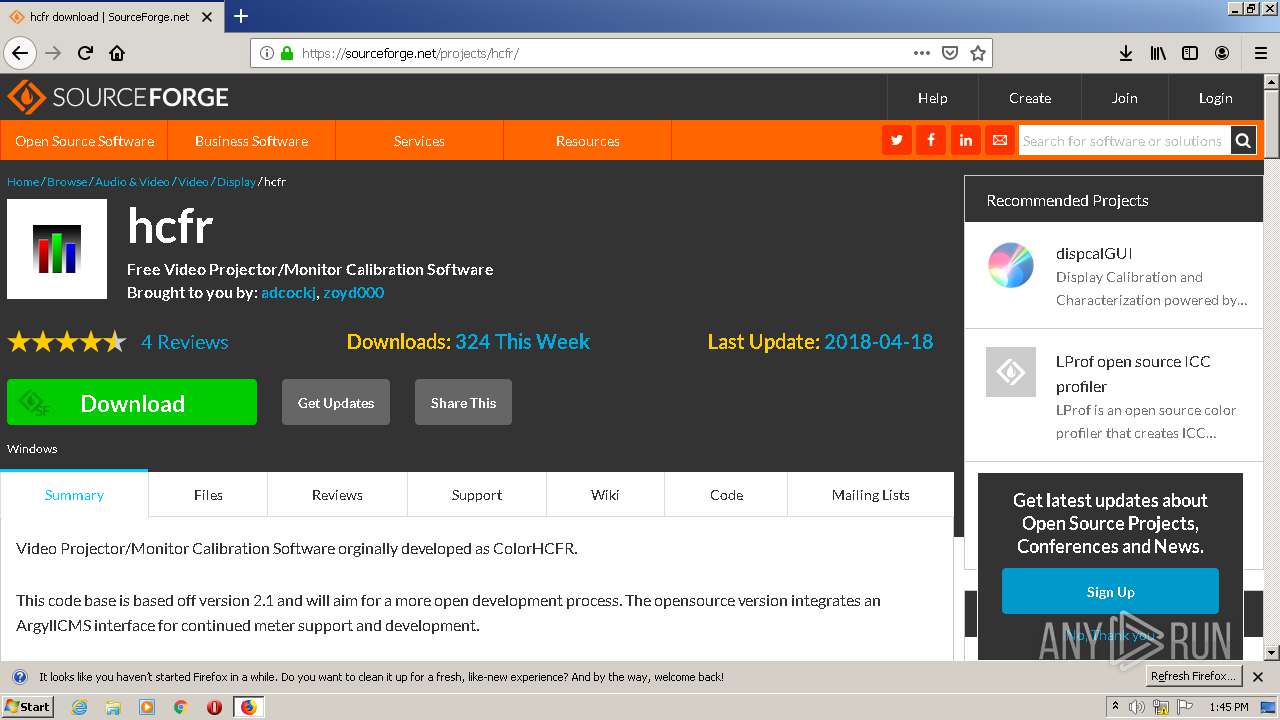Image resolution: width=1280 pixels, height=720 pixels.
Task: Close the hcfr download browser tab
Action: click(206, 16)
